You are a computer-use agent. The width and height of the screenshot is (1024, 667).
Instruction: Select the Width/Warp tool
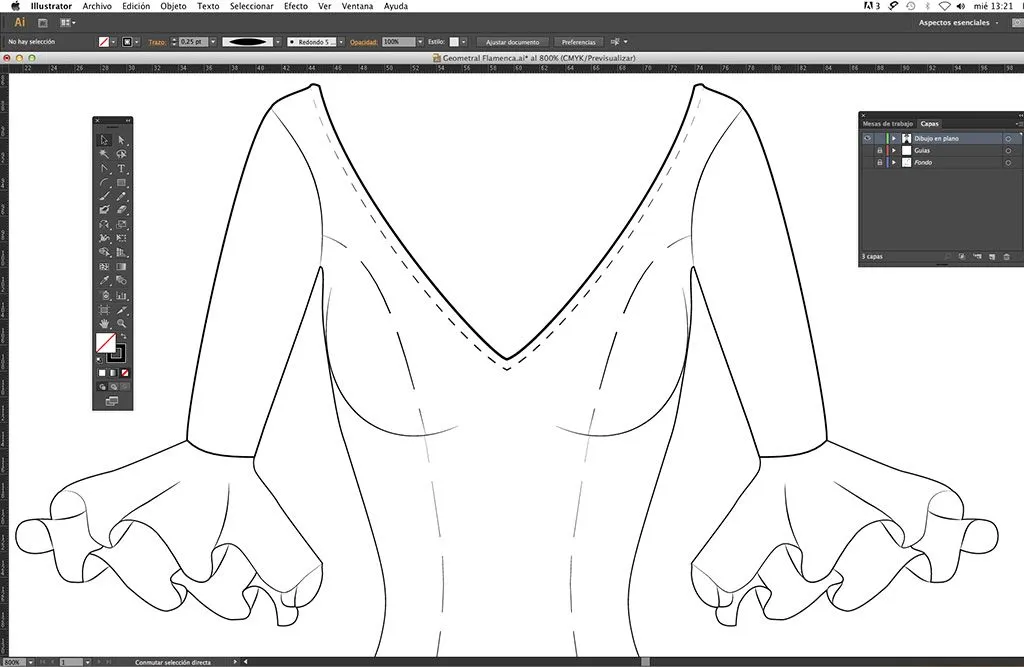[x=104, y=238]
